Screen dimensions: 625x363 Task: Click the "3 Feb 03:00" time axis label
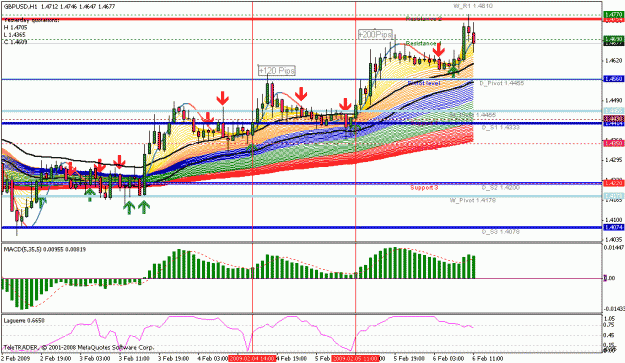point(95,359)
